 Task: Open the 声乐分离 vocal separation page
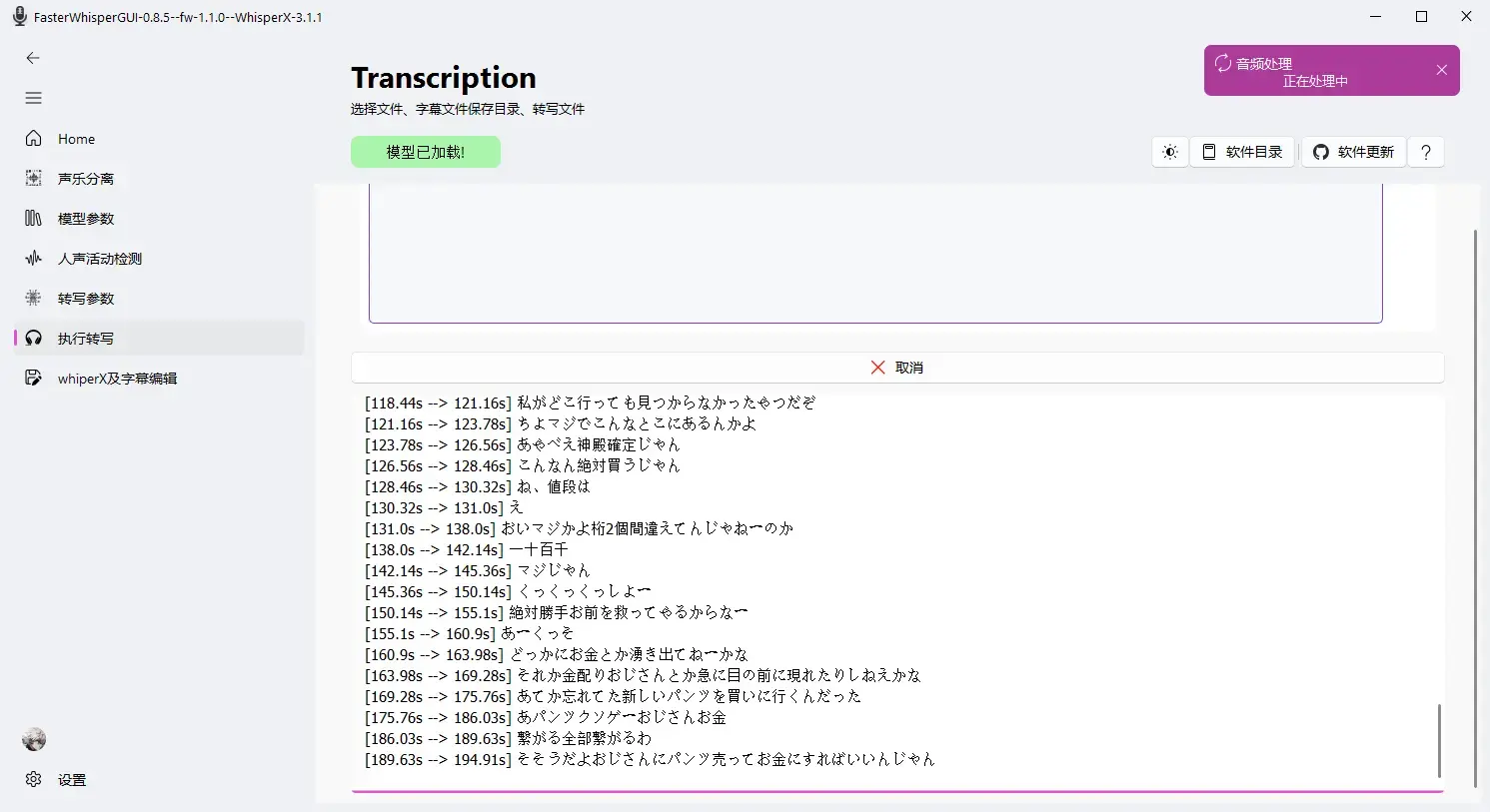click(85, 179)
